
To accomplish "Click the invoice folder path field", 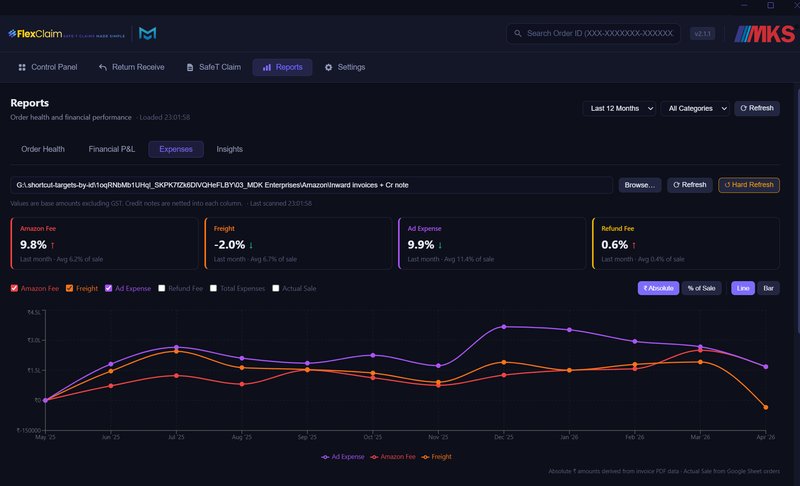I will (311, 185).
